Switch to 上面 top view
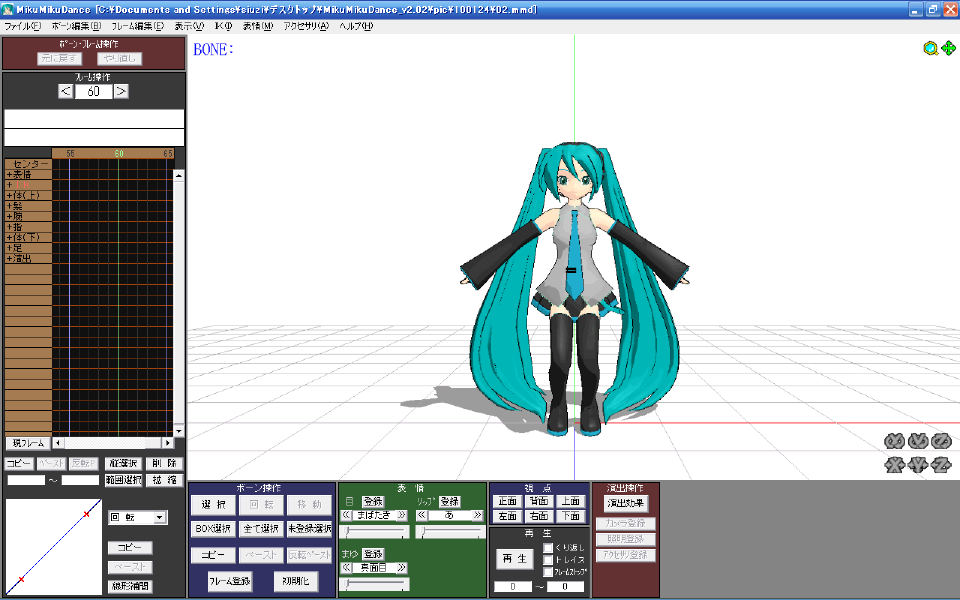Screen dimensions: 960x600 tap(571, 501)
